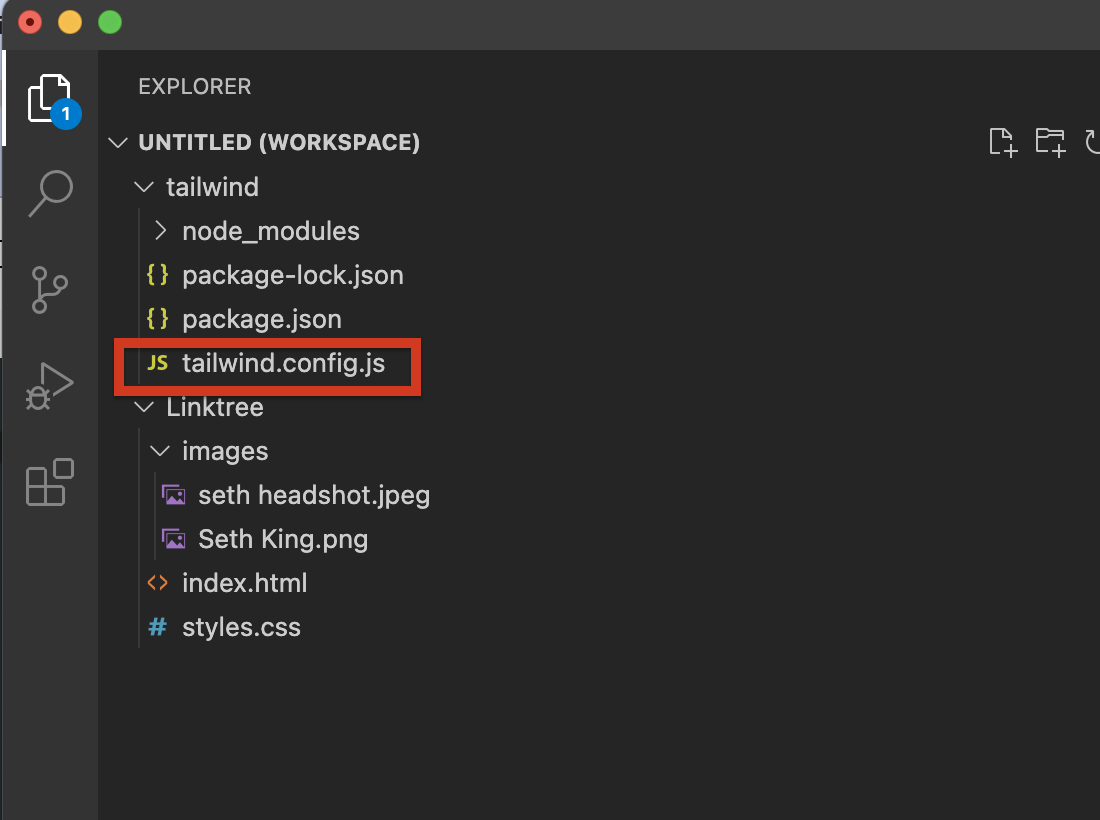
Task: Open the Explorer view in activity bar
Action: [50, 98]
